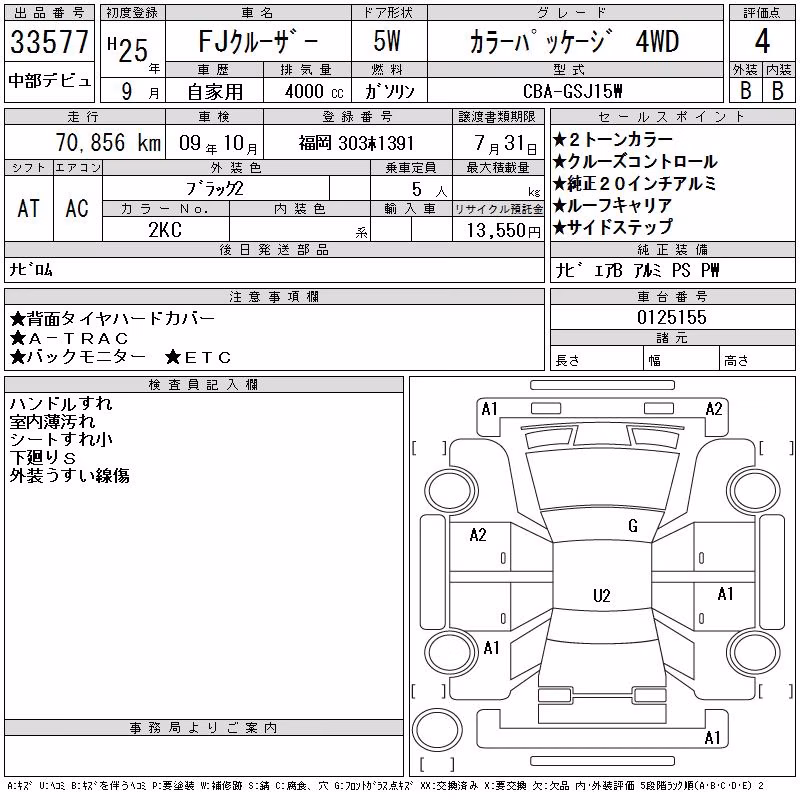Select grade カラーパッケージ 4WD
Viewport: 800px width, 800px height.
574,42
